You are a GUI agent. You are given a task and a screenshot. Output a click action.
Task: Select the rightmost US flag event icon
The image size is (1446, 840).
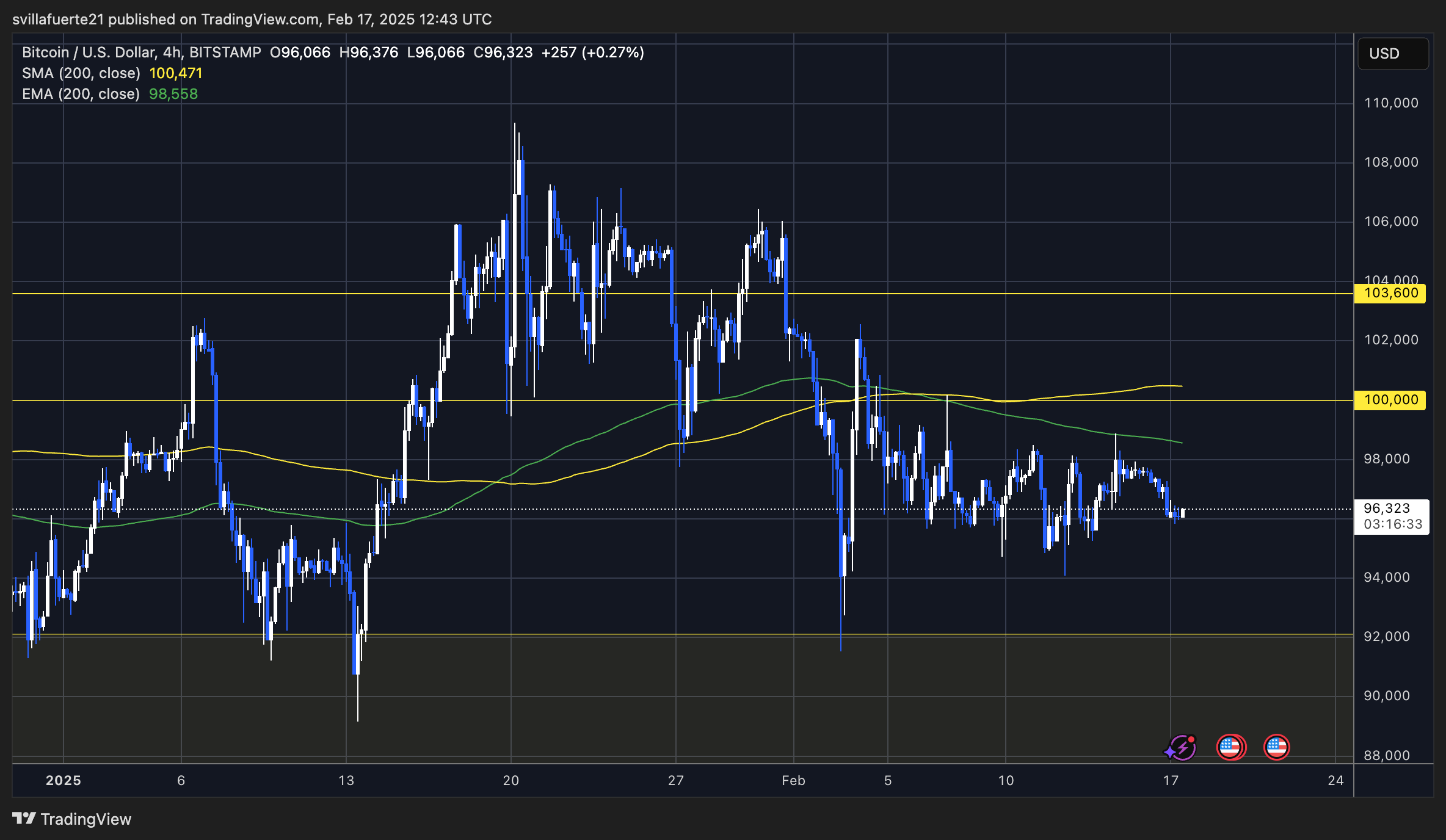point(1277,746)
